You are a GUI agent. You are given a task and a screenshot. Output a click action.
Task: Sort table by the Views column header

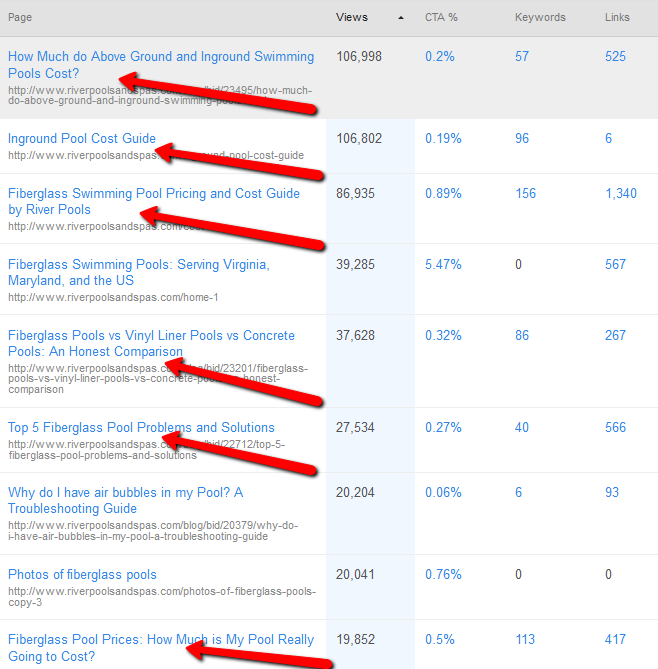pyautogui.click(x=352, y=18)
